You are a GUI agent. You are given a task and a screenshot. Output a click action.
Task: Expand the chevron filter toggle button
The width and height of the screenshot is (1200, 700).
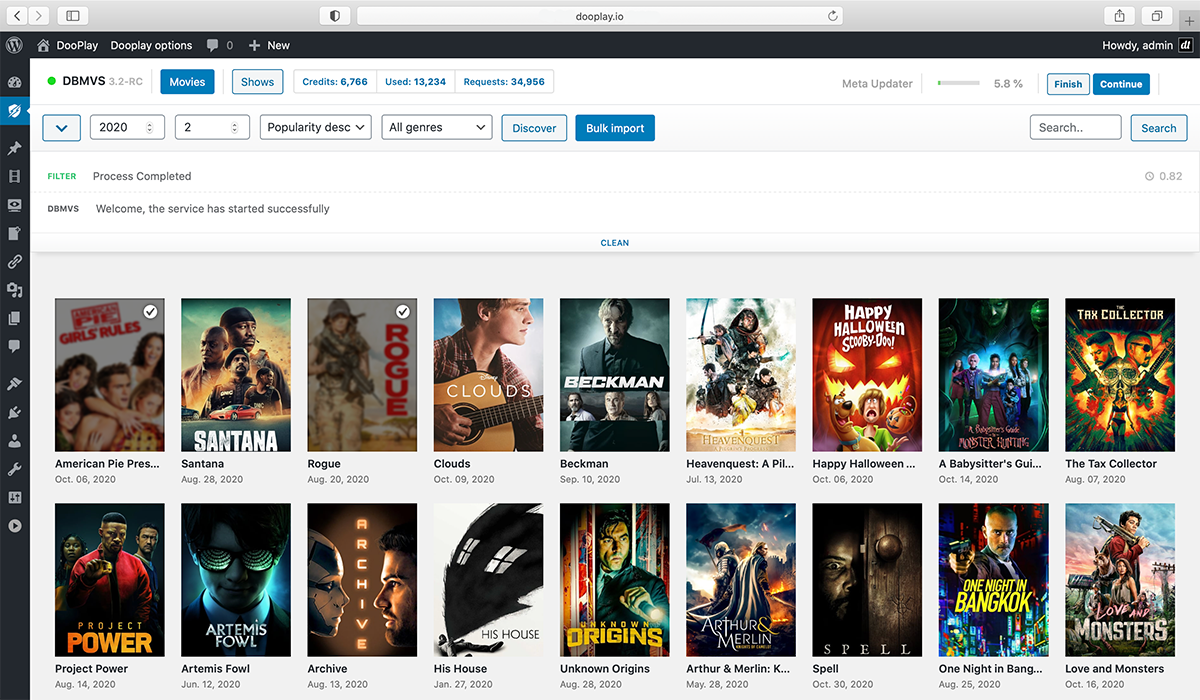pyautogui.click(x=62, y=128)
